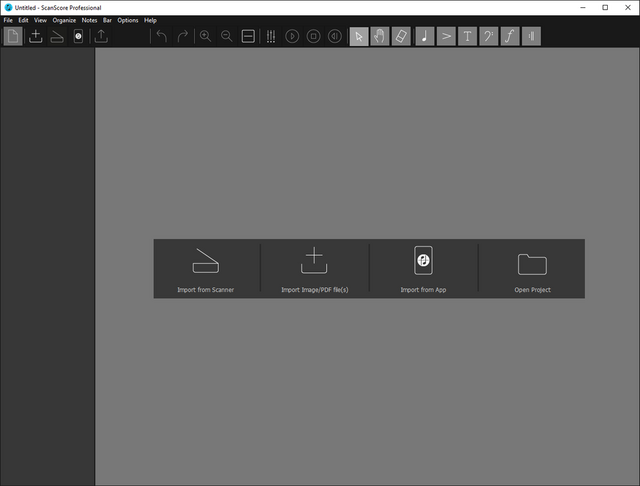Click the zoom out magnifier icon
This screenshot has width=640, height=486.
tap(227, 36)
